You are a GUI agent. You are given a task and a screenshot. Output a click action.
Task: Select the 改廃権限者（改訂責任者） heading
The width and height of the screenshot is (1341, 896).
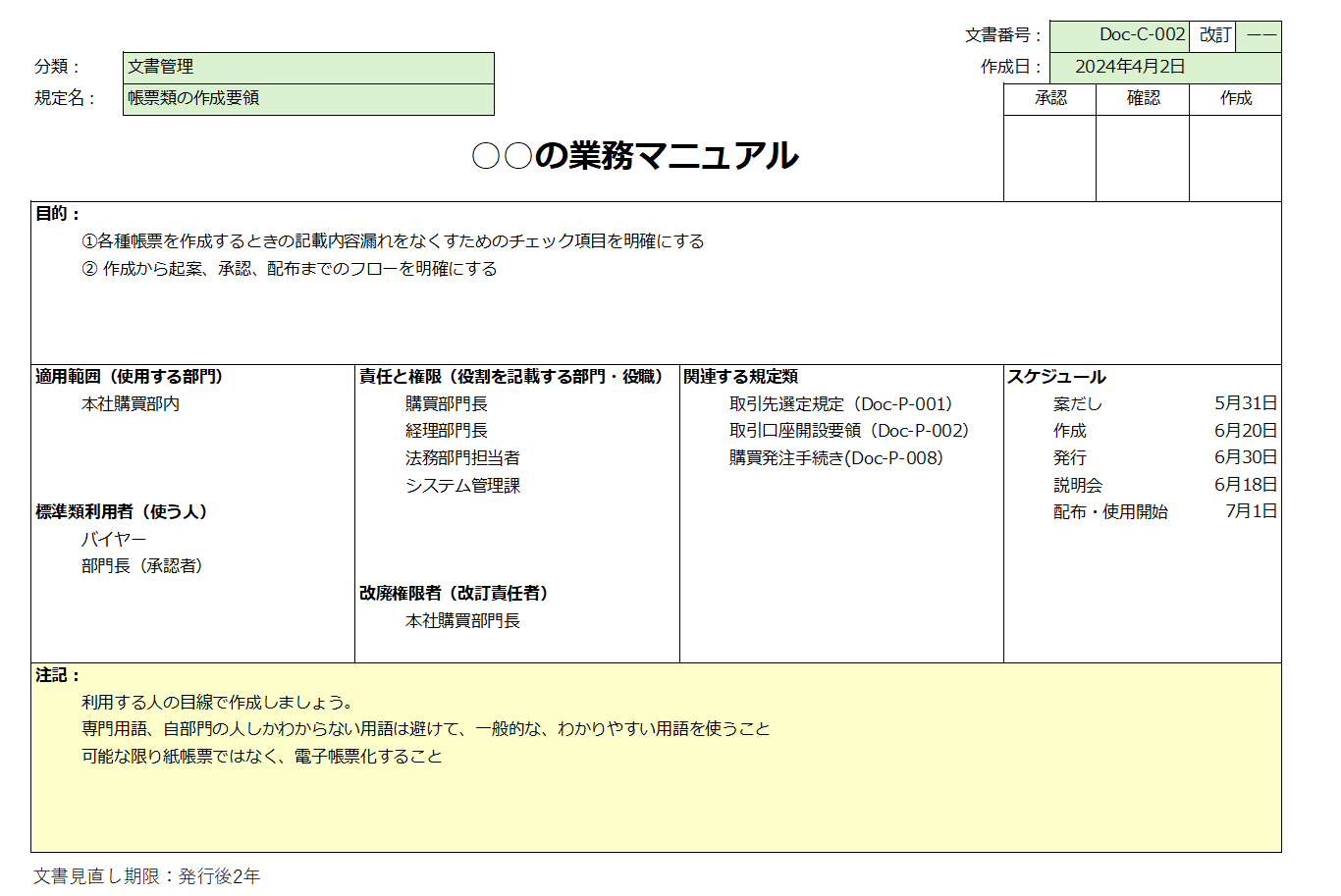[x=454, y=594]
